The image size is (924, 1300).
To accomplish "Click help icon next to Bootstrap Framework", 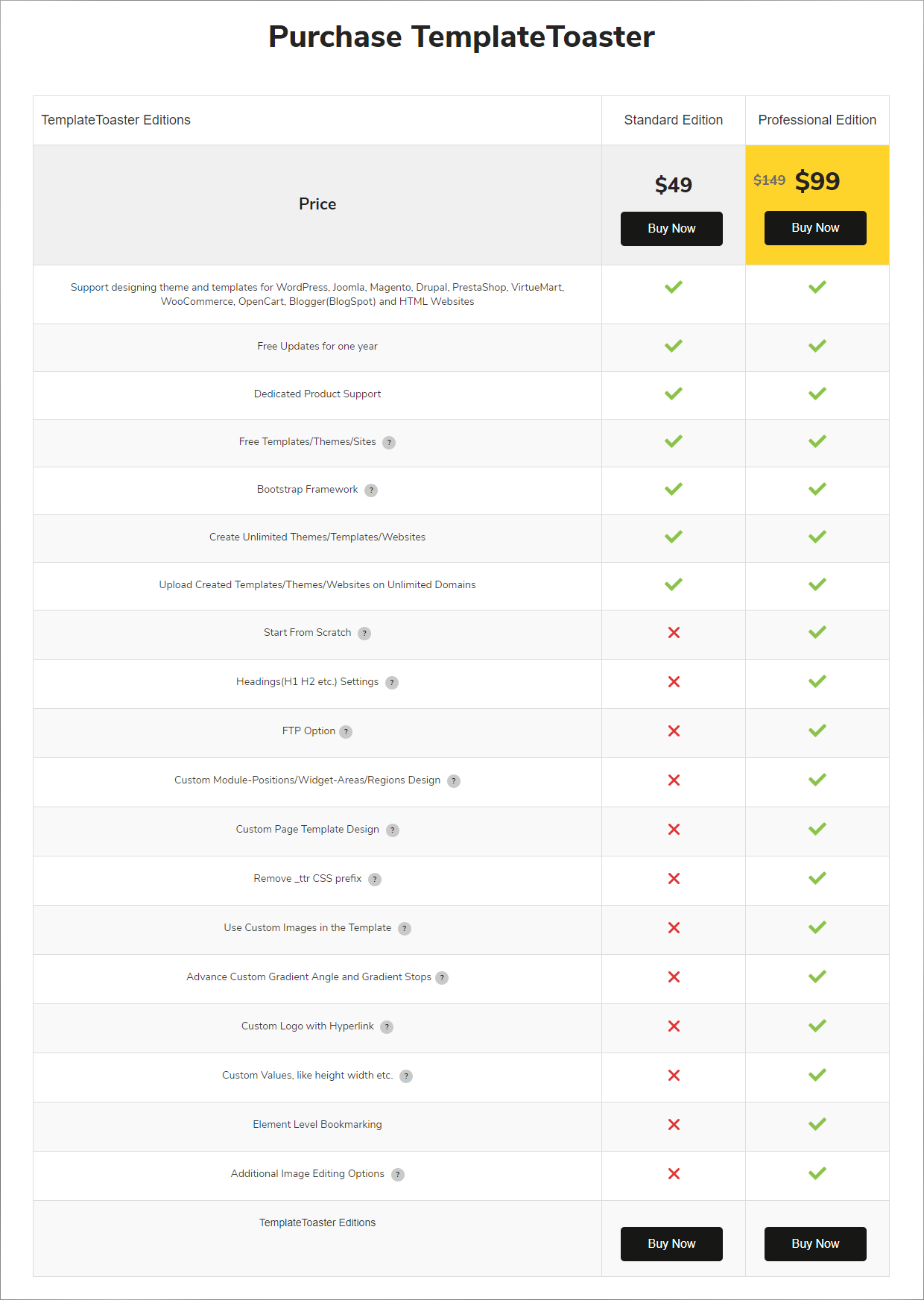I will click(x=371, y=490).
